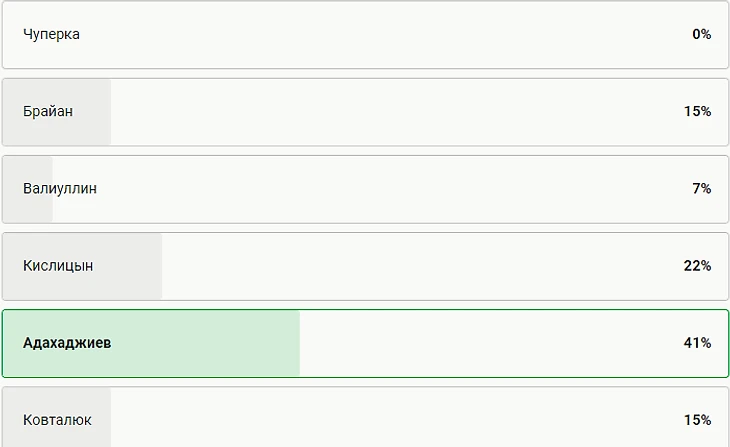Click the 41% value beside Адахаджиев
This screenshot has width=730, height=447.
click(x=697, y=343)
